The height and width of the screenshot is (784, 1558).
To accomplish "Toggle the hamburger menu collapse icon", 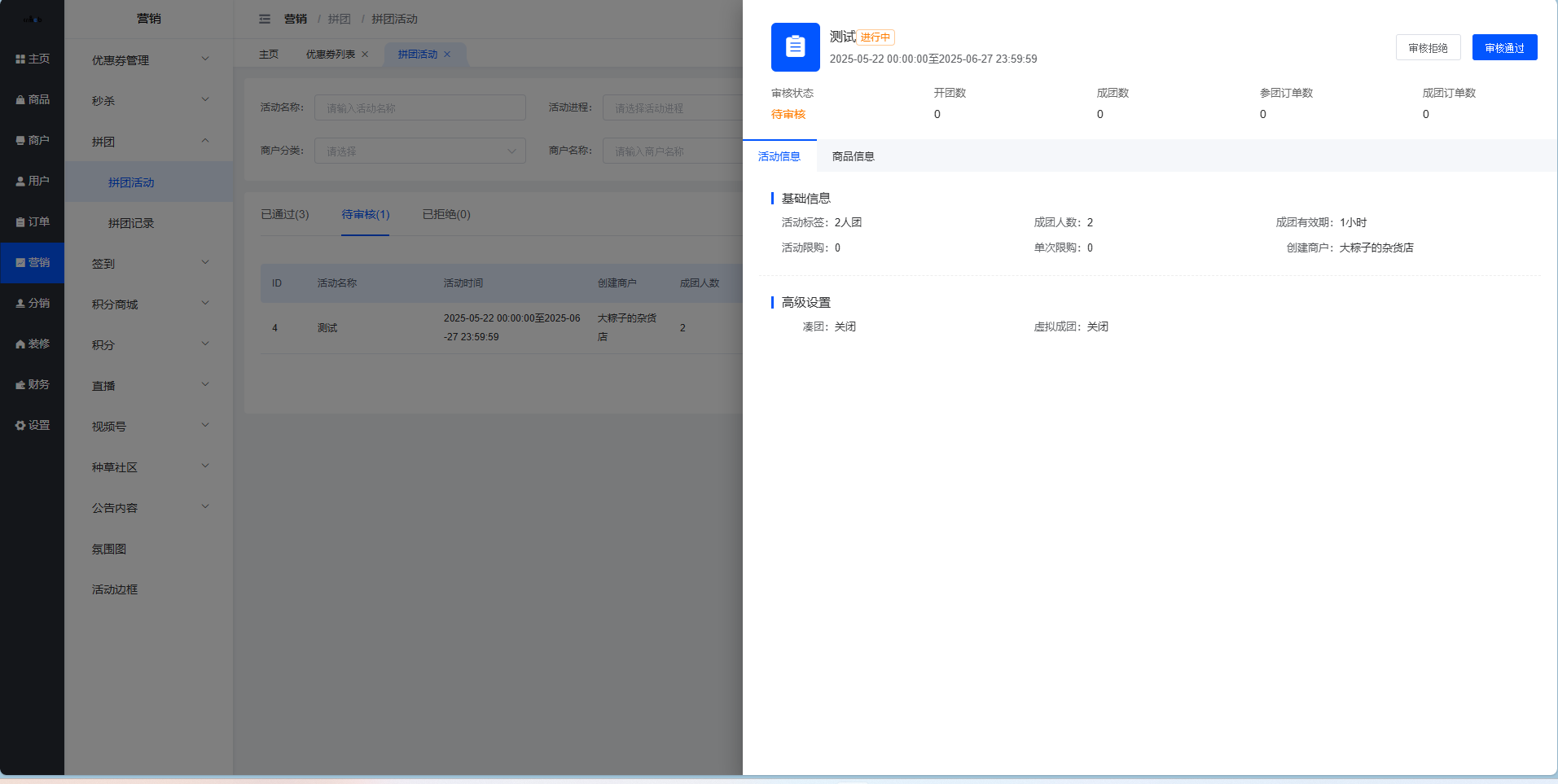I will coord(265,19).
